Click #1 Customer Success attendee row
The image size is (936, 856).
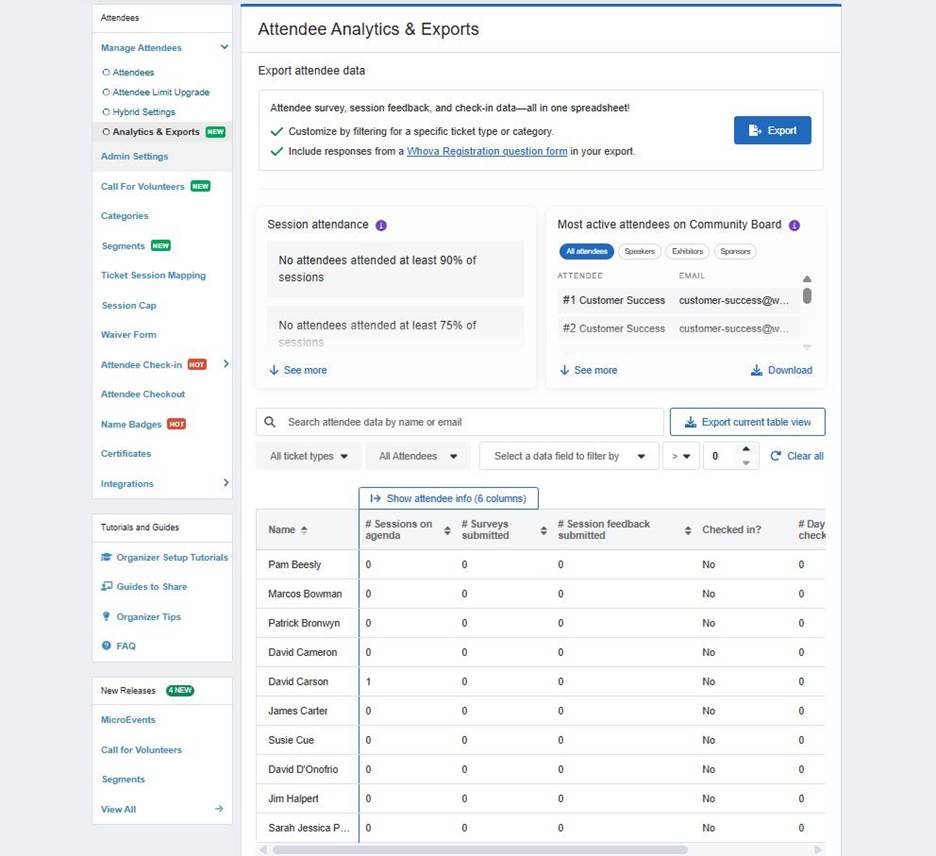point(678,300)
